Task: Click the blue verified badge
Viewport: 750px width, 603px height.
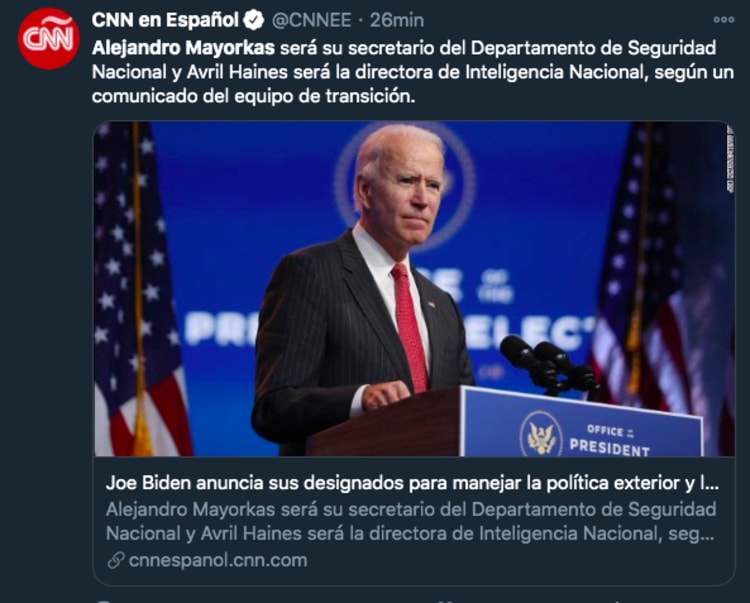Action: [x=254, y=21]
